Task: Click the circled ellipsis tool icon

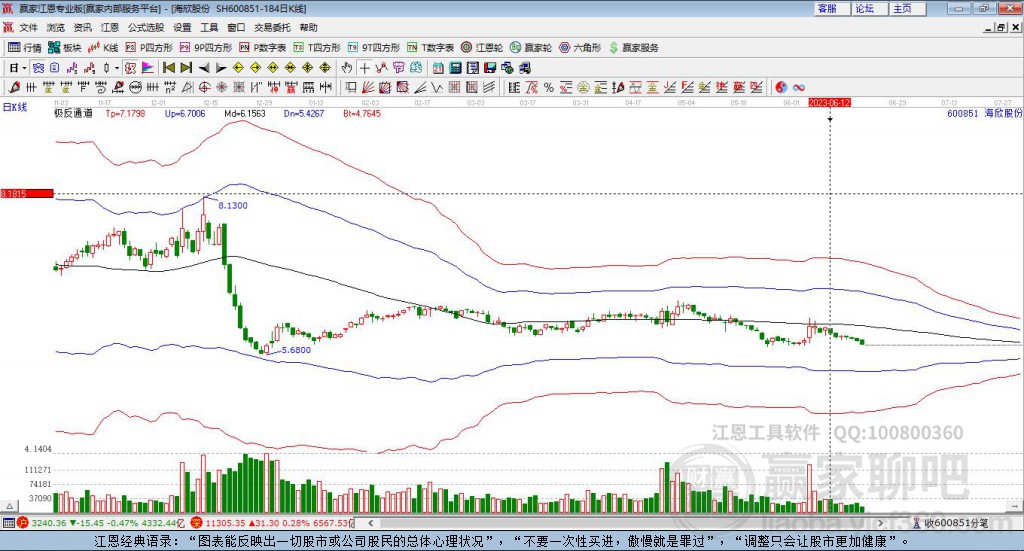Action: click(135, 87)
